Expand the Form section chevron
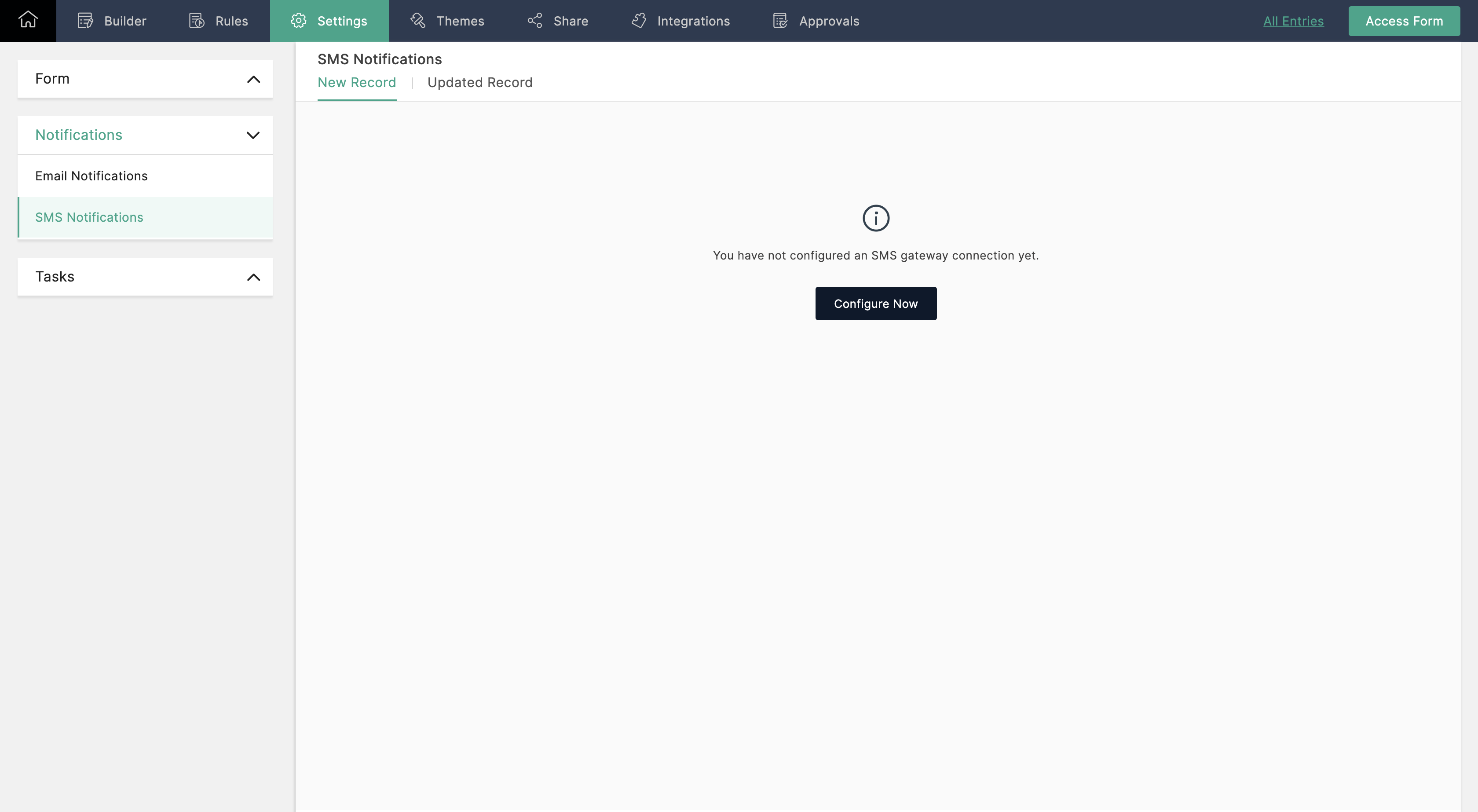 pos(253,79)
